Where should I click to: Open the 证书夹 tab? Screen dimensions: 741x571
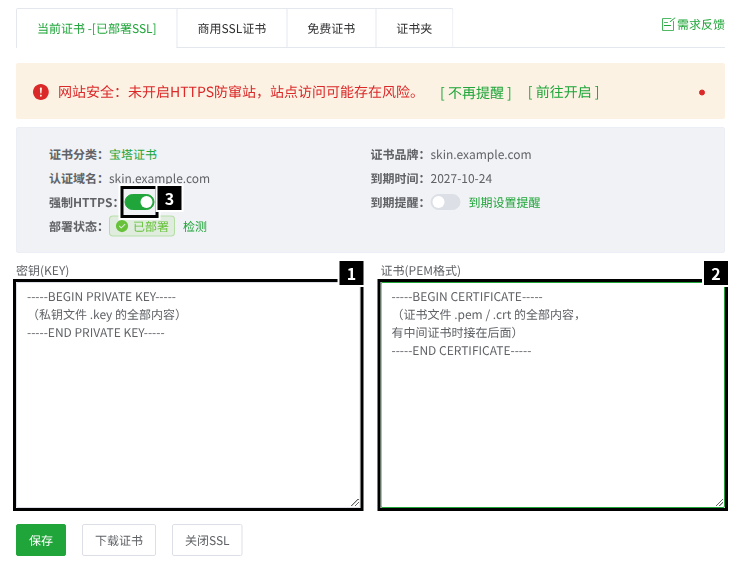414,29
